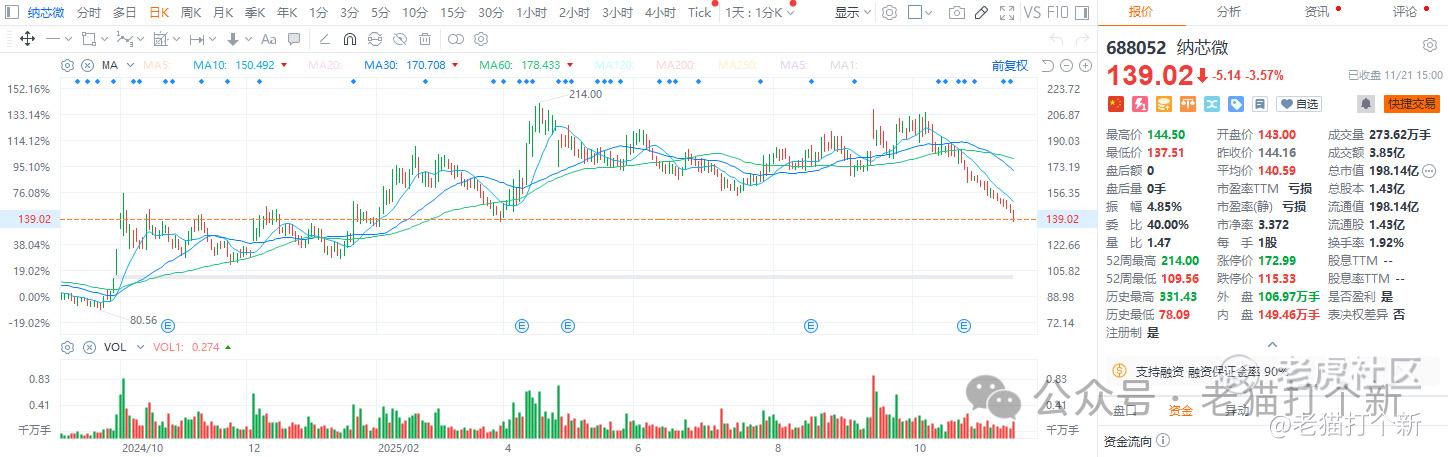Redo the last drawing action
The width and height of the screenshot is (1449, 457).
pyautogui.click(x=1083, y=39)
